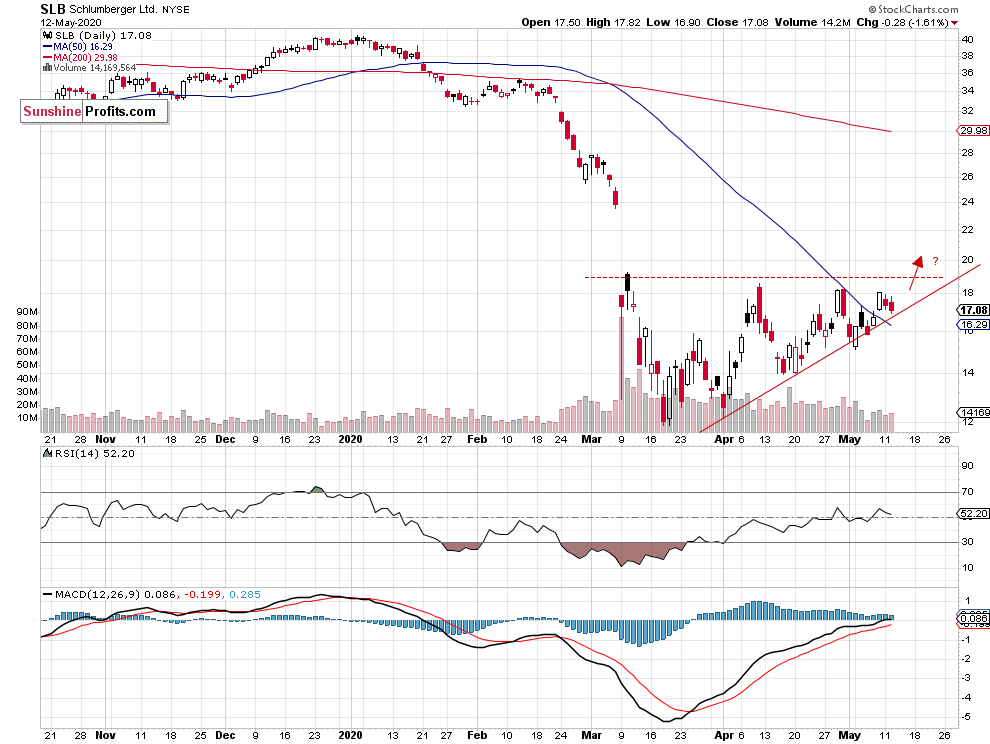Click the 90M label on the volume scale
Viewport: 990px width, 744px height.
point(27,312)
